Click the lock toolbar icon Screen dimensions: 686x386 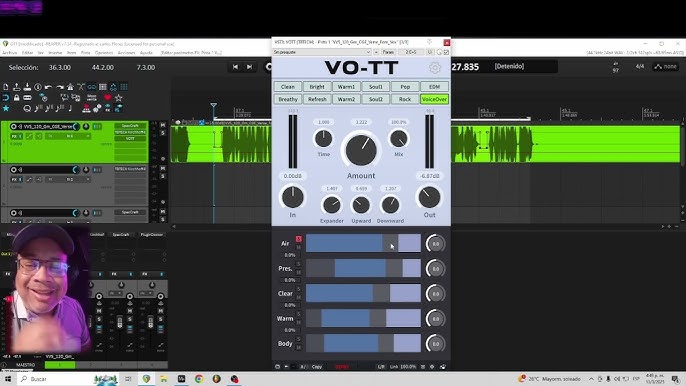click(16, 98)
